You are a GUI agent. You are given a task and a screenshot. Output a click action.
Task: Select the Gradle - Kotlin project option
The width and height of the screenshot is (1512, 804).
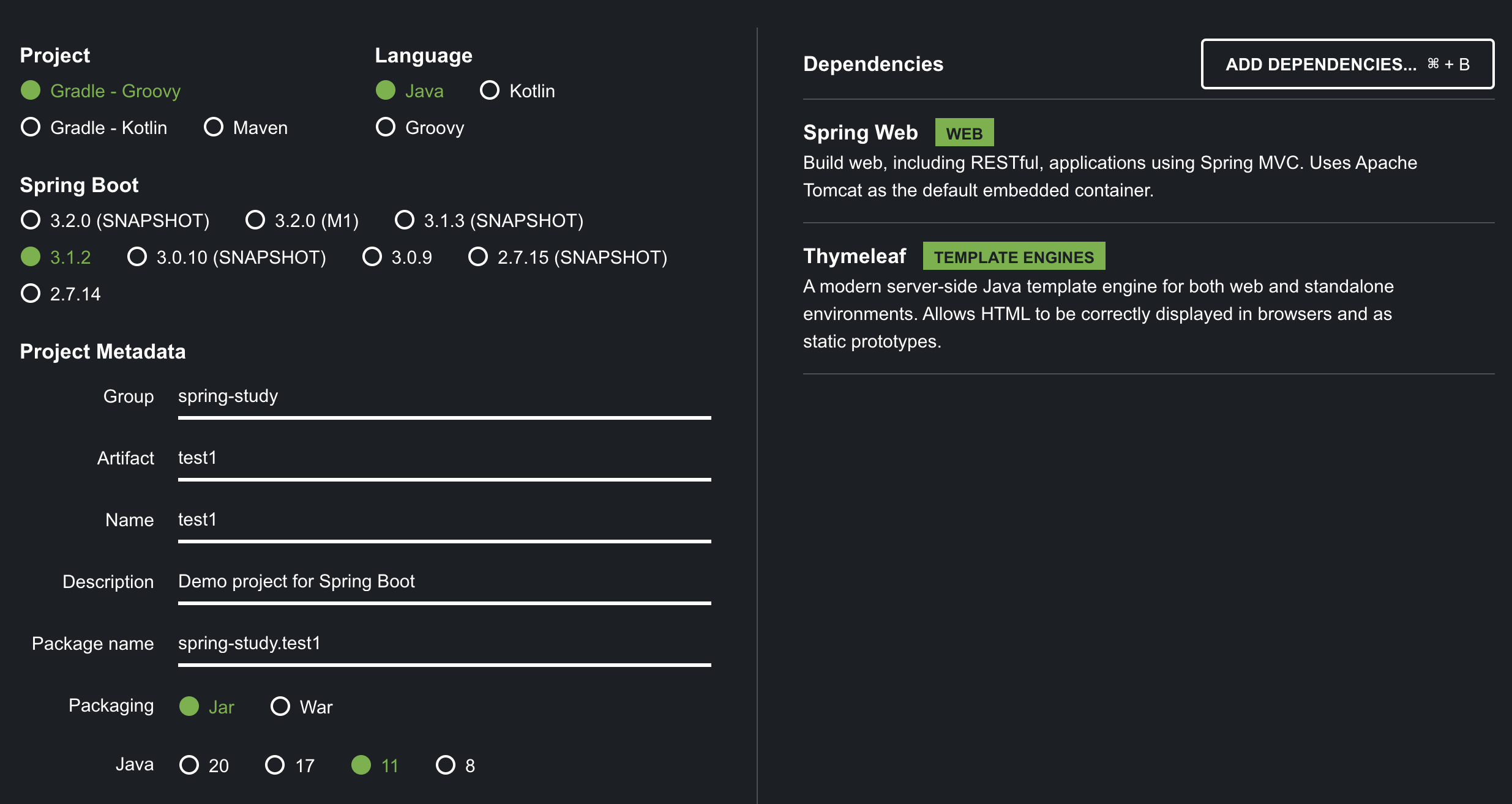coord(94,127)
